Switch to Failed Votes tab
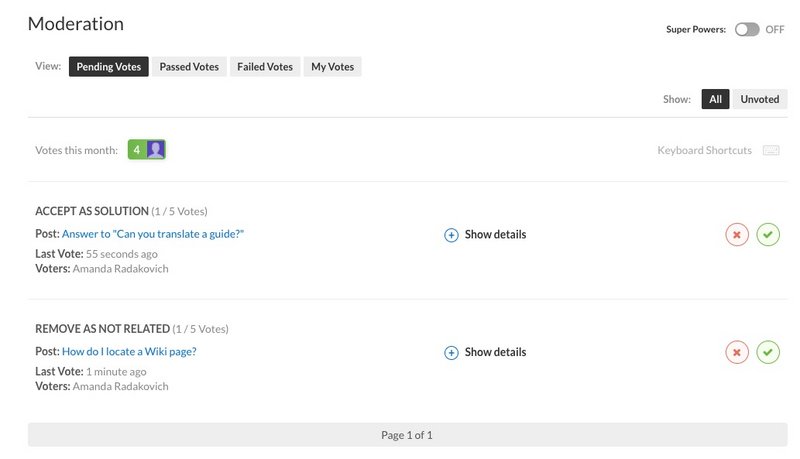 click(x=265, y=67)
